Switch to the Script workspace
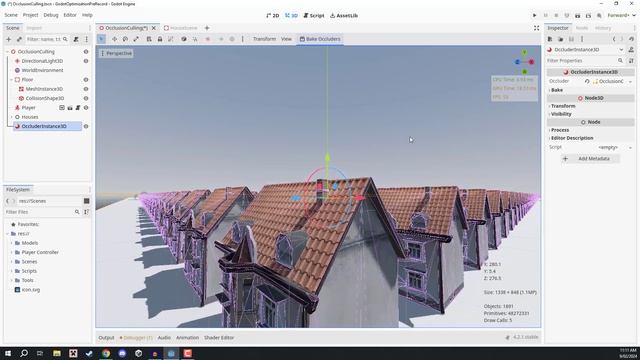The width and height of the screenshot is (640, 360). [x=313, y=16]
